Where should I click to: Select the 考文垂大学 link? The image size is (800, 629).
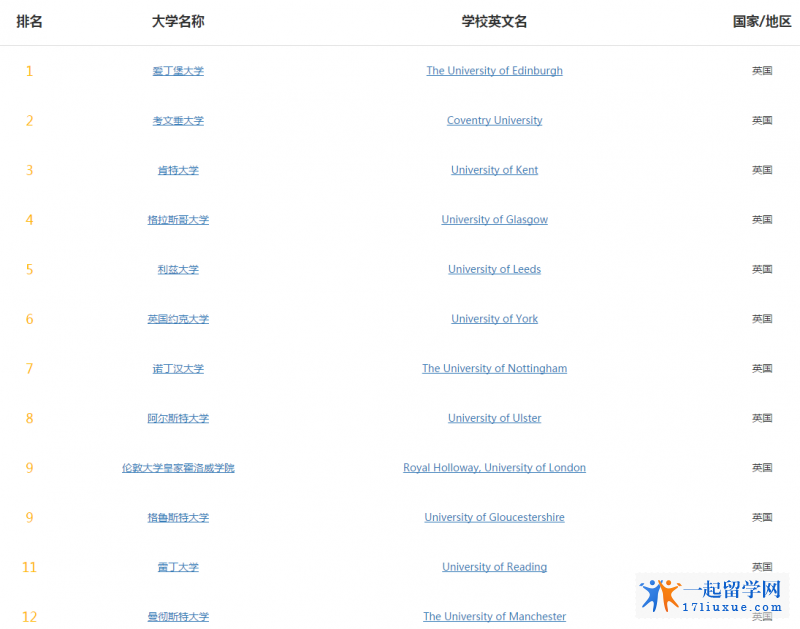pyautogui.click(x=178, y=121)
